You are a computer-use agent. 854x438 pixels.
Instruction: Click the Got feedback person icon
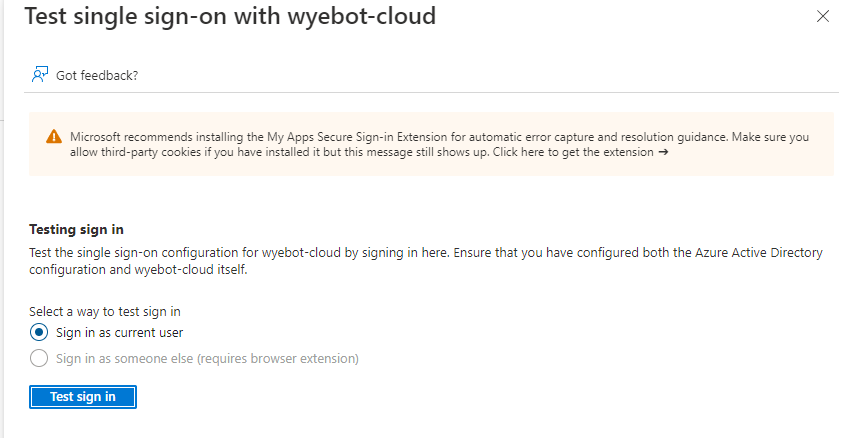[40, 75]
